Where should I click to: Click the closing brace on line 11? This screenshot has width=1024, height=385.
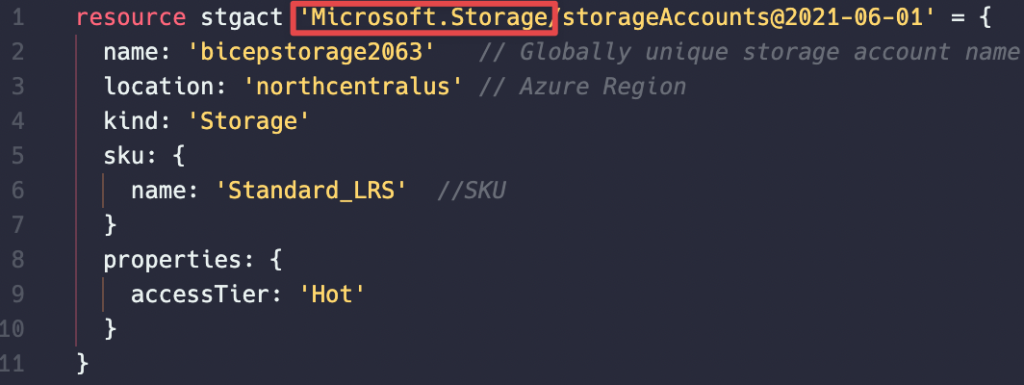(x=82, y=363)
